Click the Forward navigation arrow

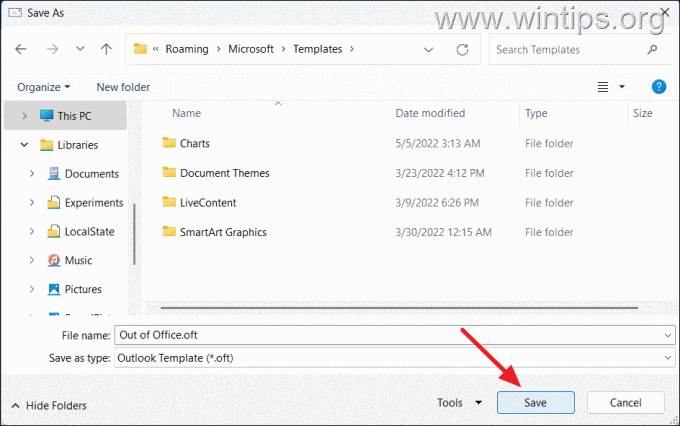(52, 49)
